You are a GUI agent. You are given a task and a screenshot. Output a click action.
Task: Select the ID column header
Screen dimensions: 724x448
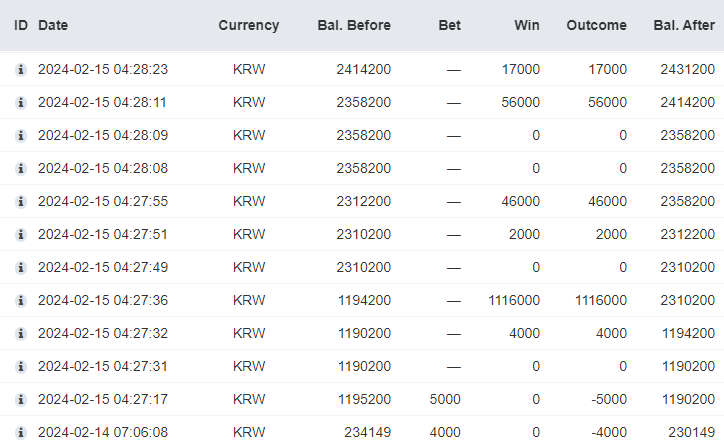click(x=21, y=25)
